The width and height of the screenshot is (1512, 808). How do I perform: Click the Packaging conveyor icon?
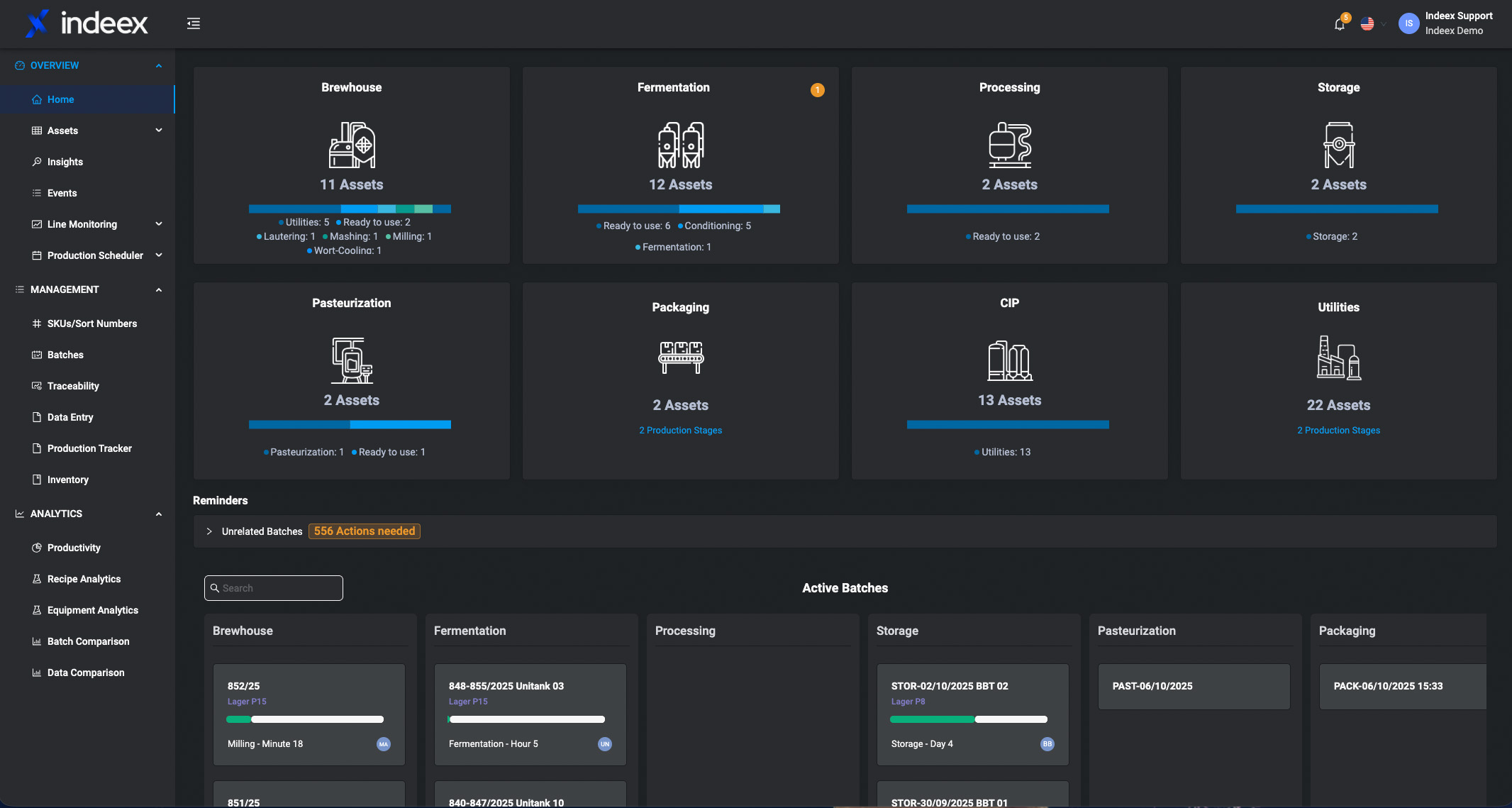tap(680, 358)
